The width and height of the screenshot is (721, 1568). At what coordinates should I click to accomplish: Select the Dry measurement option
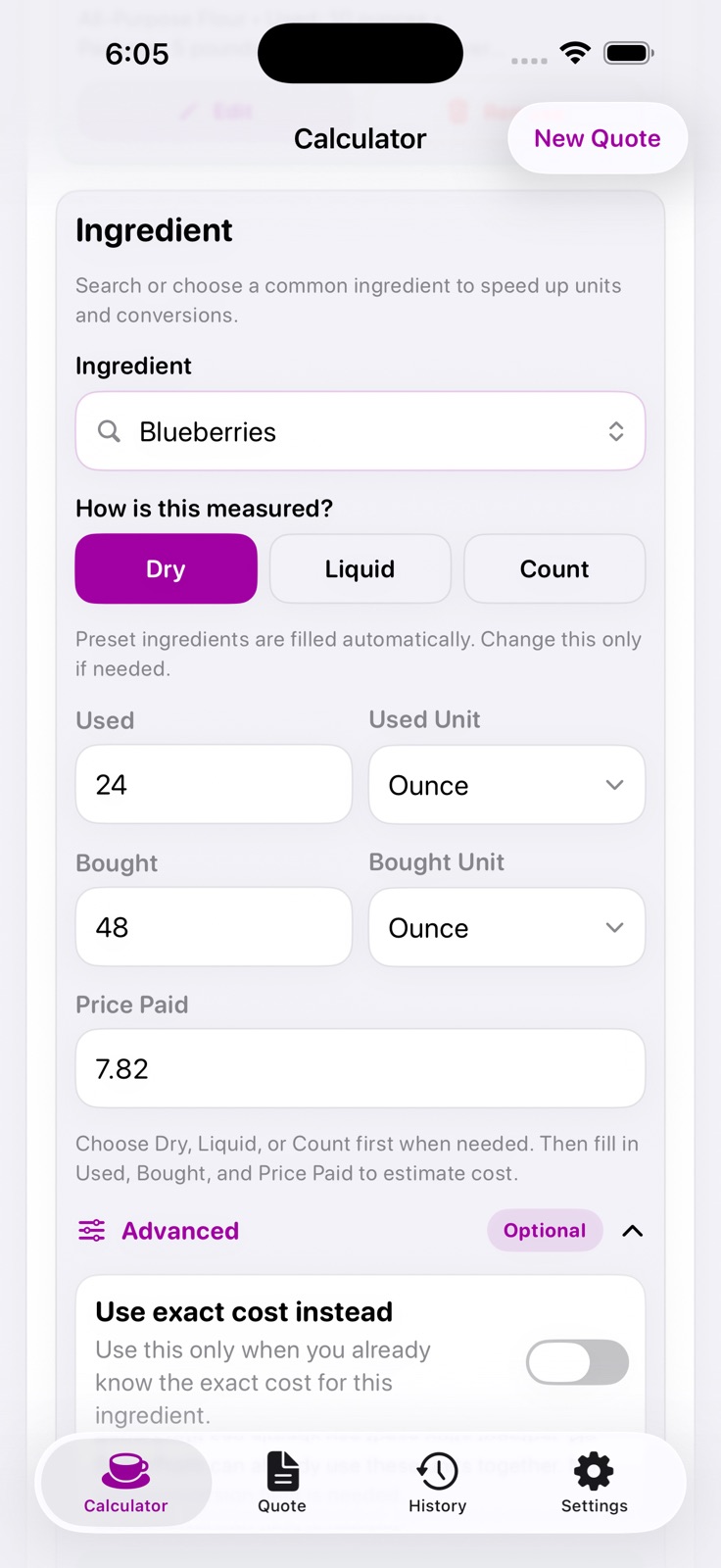167,568
